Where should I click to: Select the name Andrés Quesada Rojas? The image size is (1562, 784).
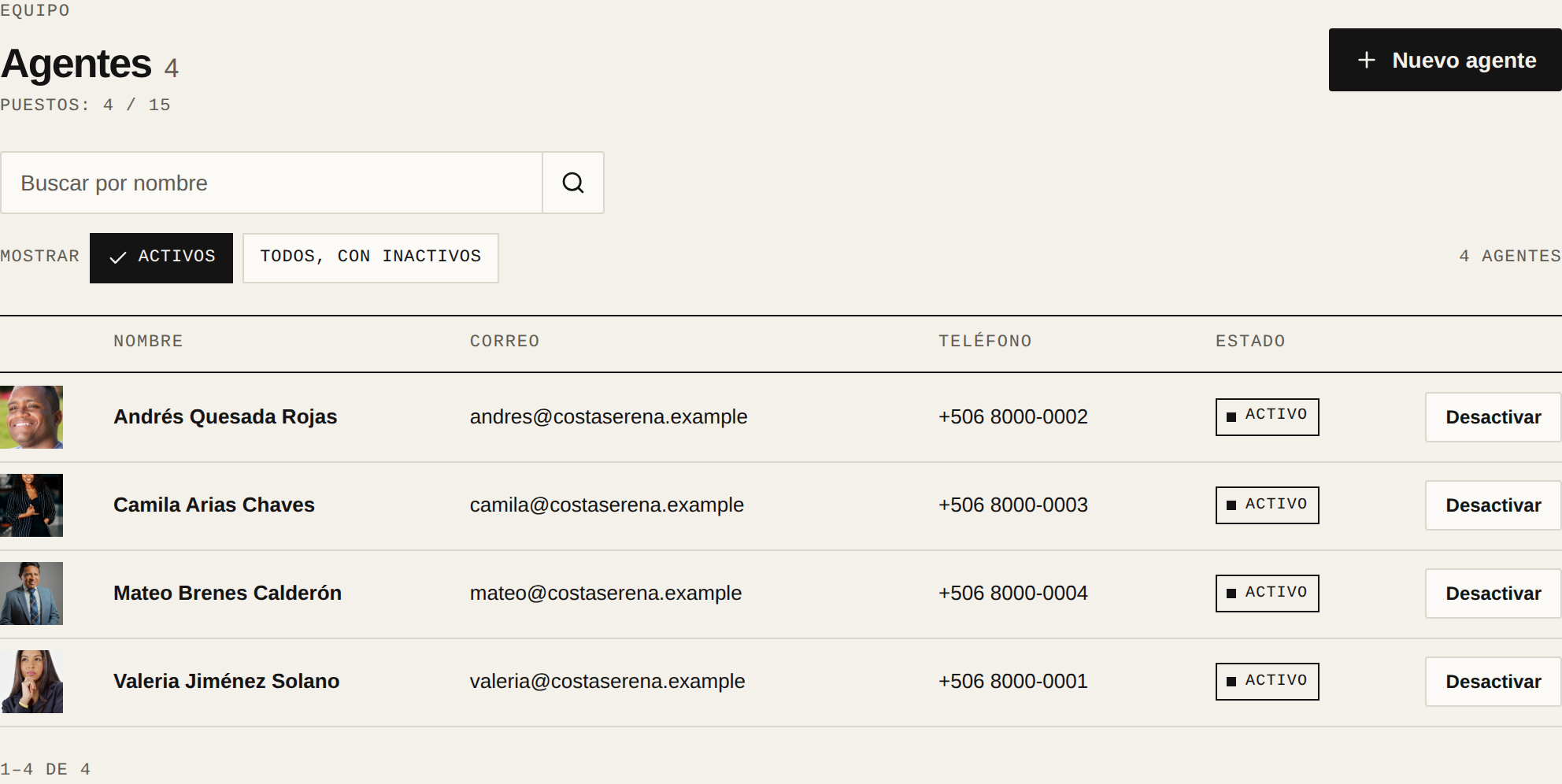pyautogui.click(x=225, y=416)
